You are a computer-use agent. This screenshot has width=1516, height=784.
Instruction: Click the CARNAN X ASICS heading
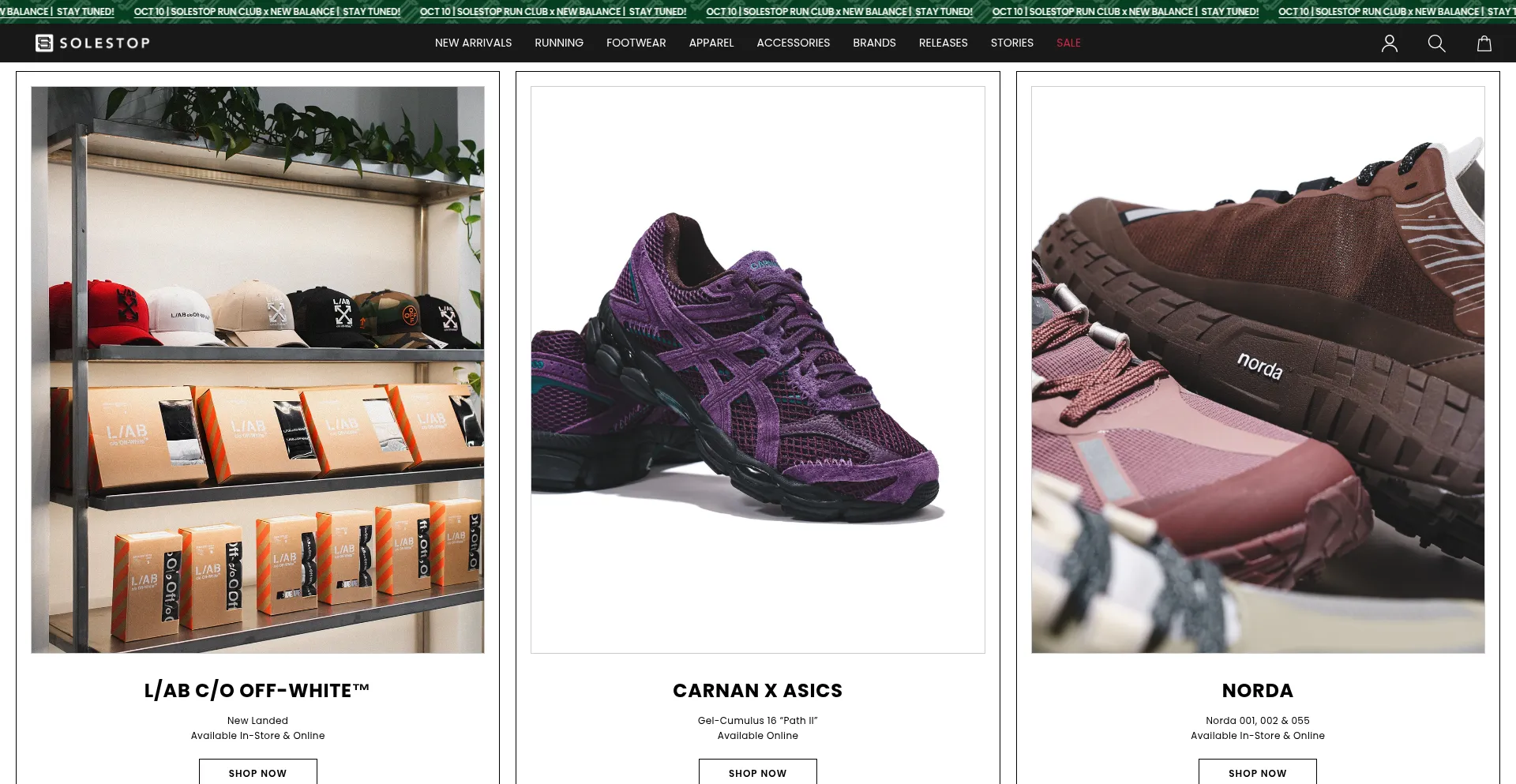758,691
